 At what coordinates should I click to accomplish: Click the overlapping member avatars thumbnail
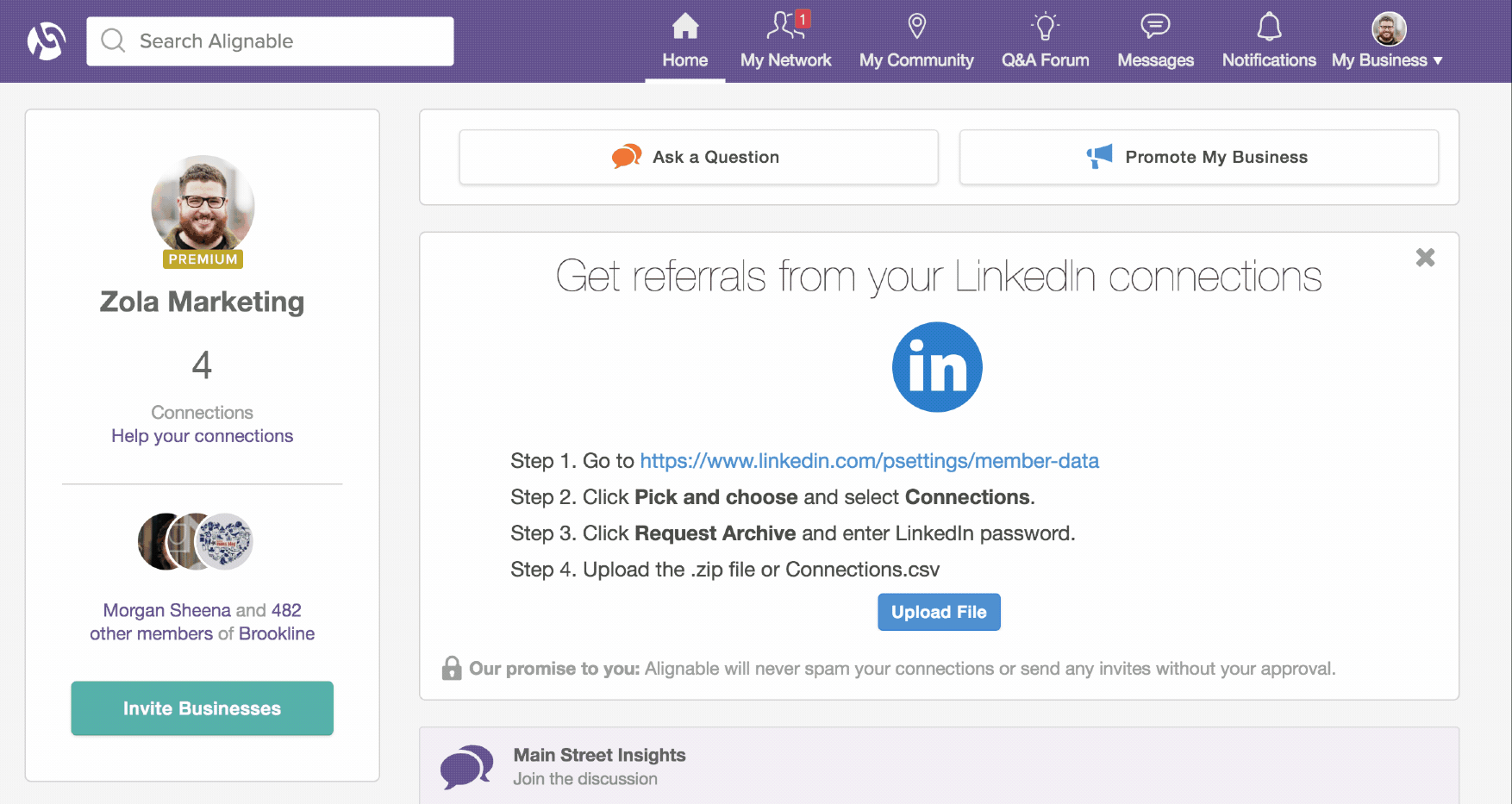click(196, 541)
